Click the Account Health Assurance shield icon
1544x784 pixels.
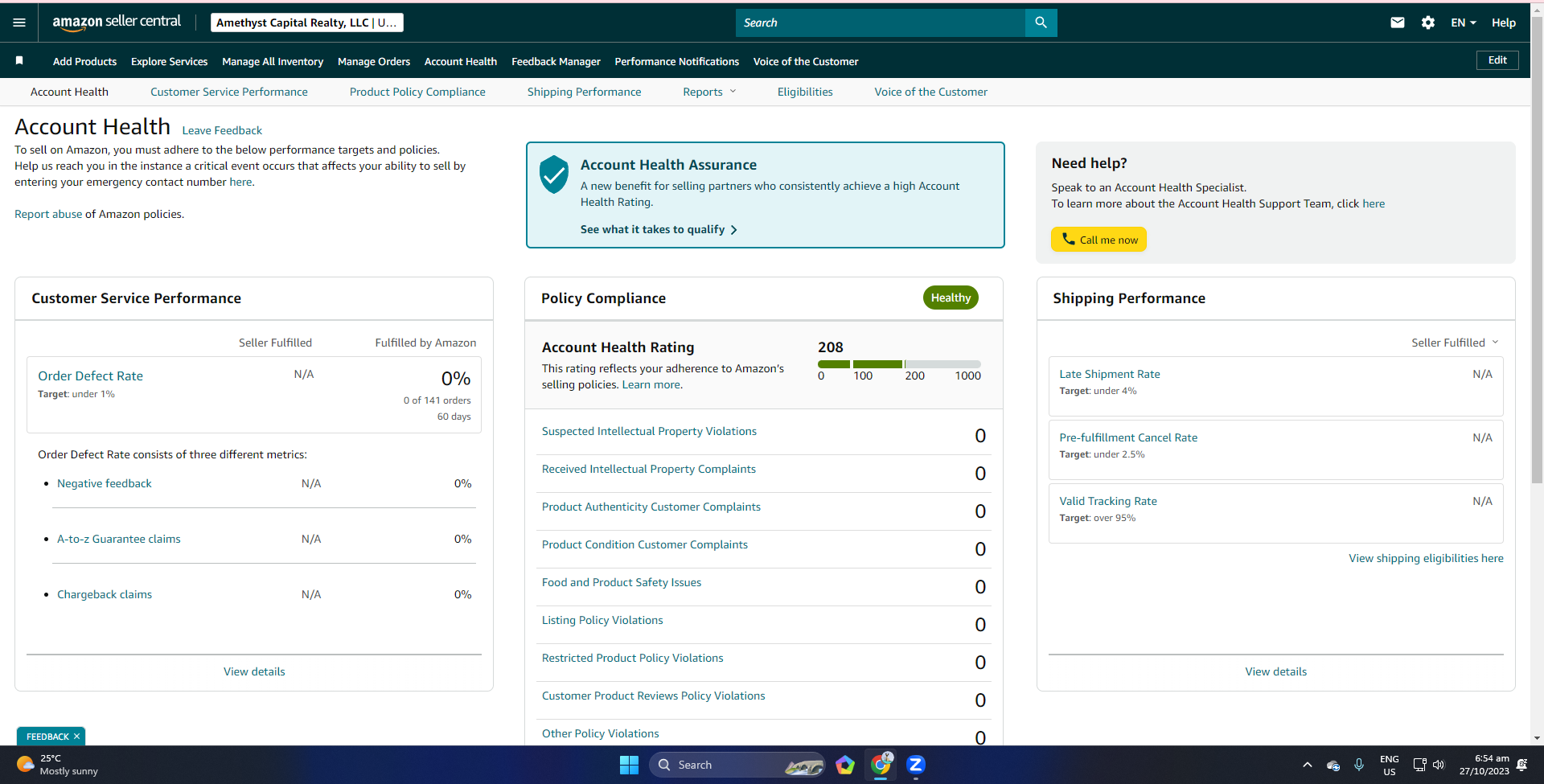tap(554, 174)
